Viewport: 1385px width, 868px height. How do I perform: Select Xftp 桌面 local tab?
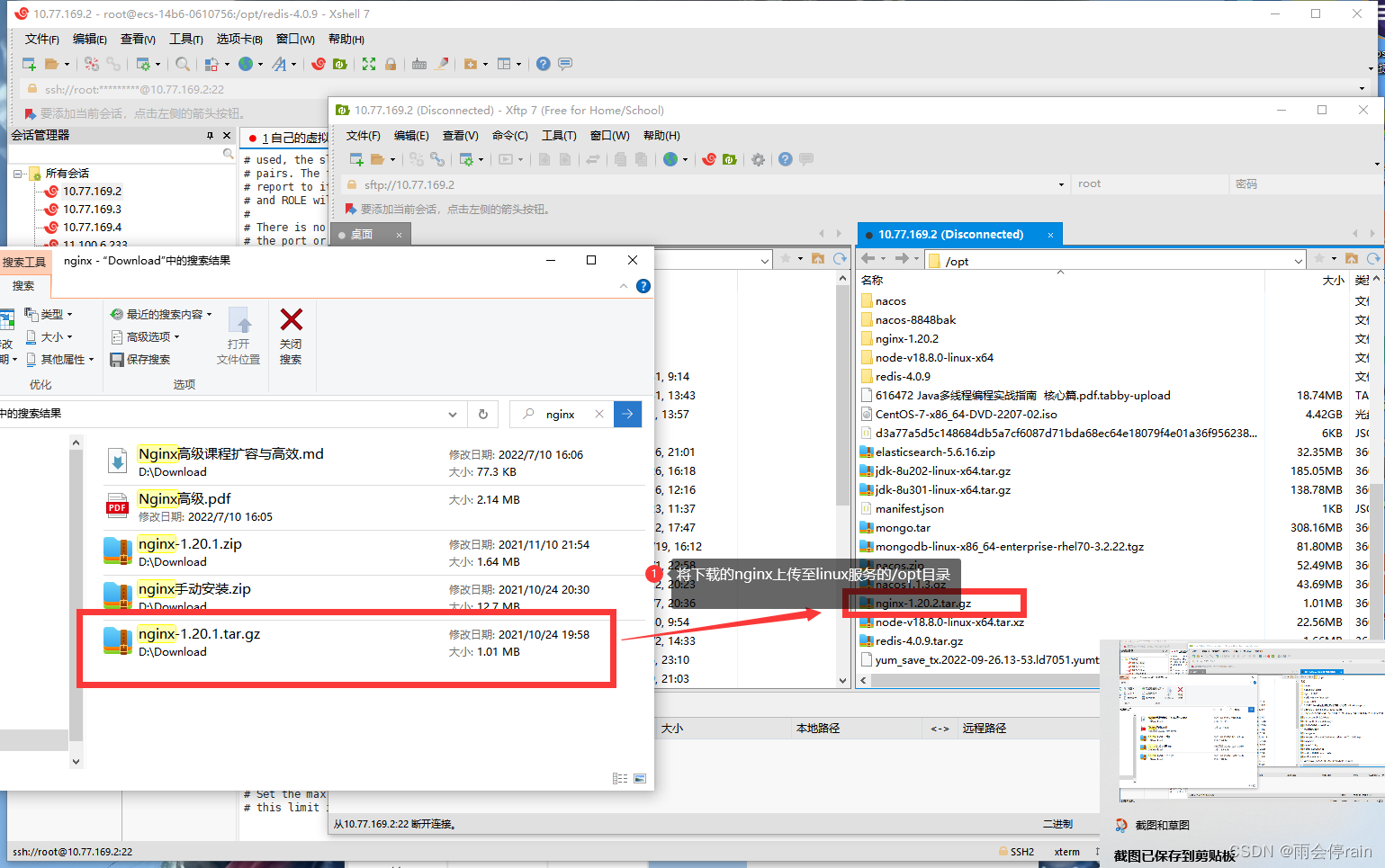[x=371, y=235]
